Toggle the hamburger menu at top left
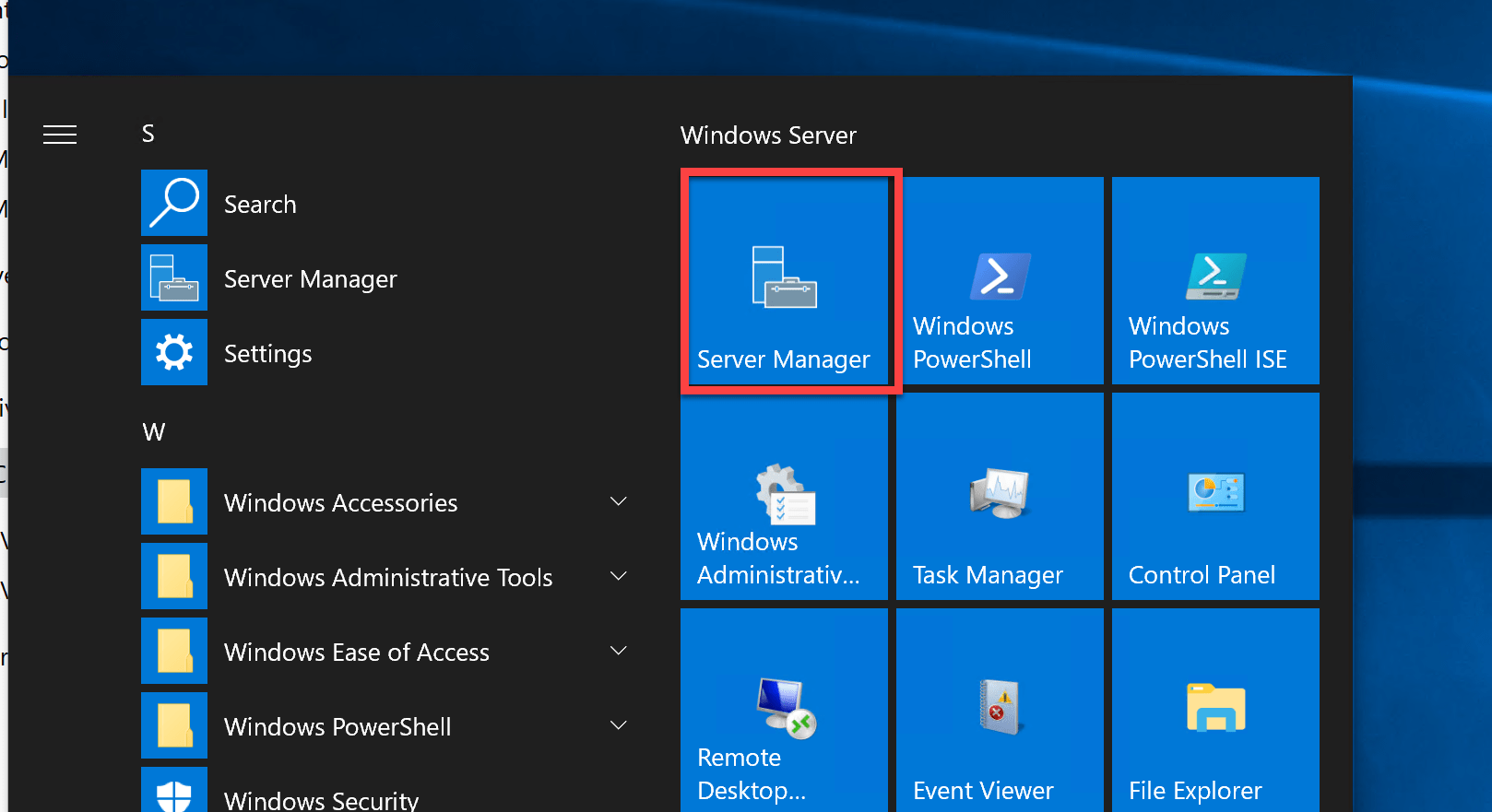The height and width of the screenshot is (812, 1492). click(x=60, y=135)
